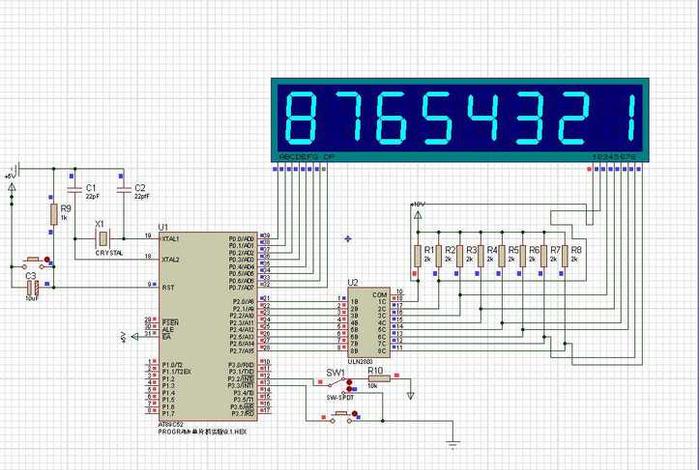This screenshot has height=470, width=700.
Task: Click the P2.0/A8 pin label
Action: tap(243, 301)
